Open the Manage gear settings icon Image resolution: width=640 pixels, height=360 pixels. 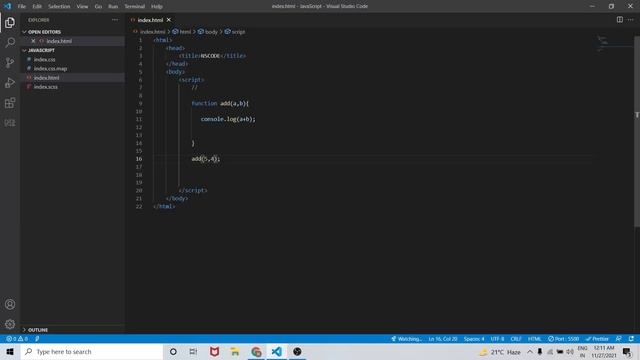tap(10, 324)
